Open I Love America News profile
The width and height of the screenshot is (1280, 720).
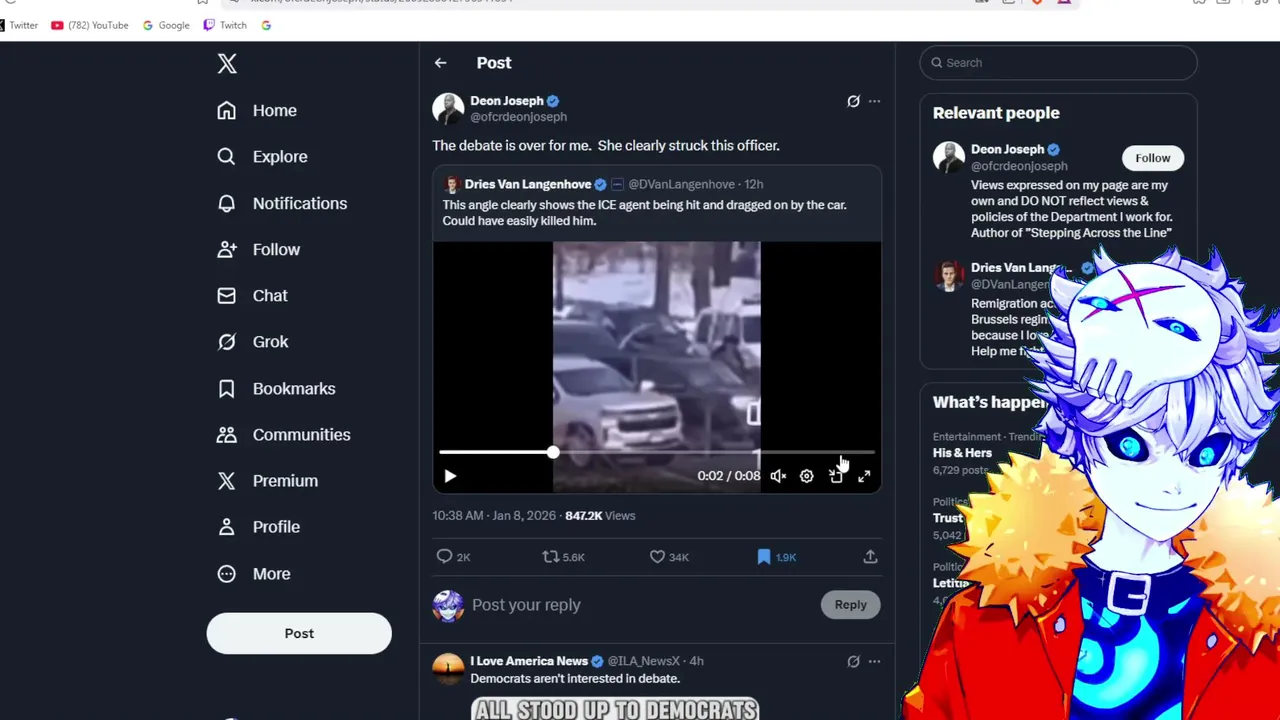click(x=529, y=661)
